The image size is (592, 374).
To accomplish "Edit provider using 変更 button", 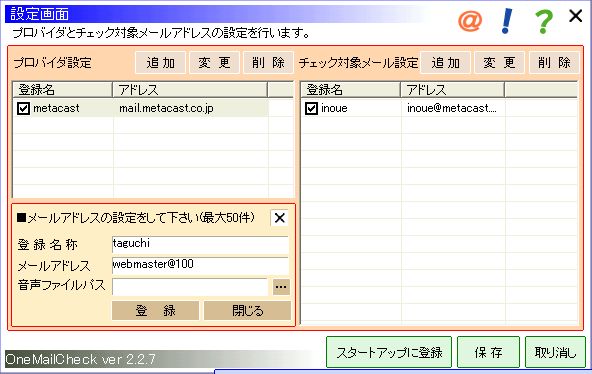I will pyautogui.click(x=214, y=63).
